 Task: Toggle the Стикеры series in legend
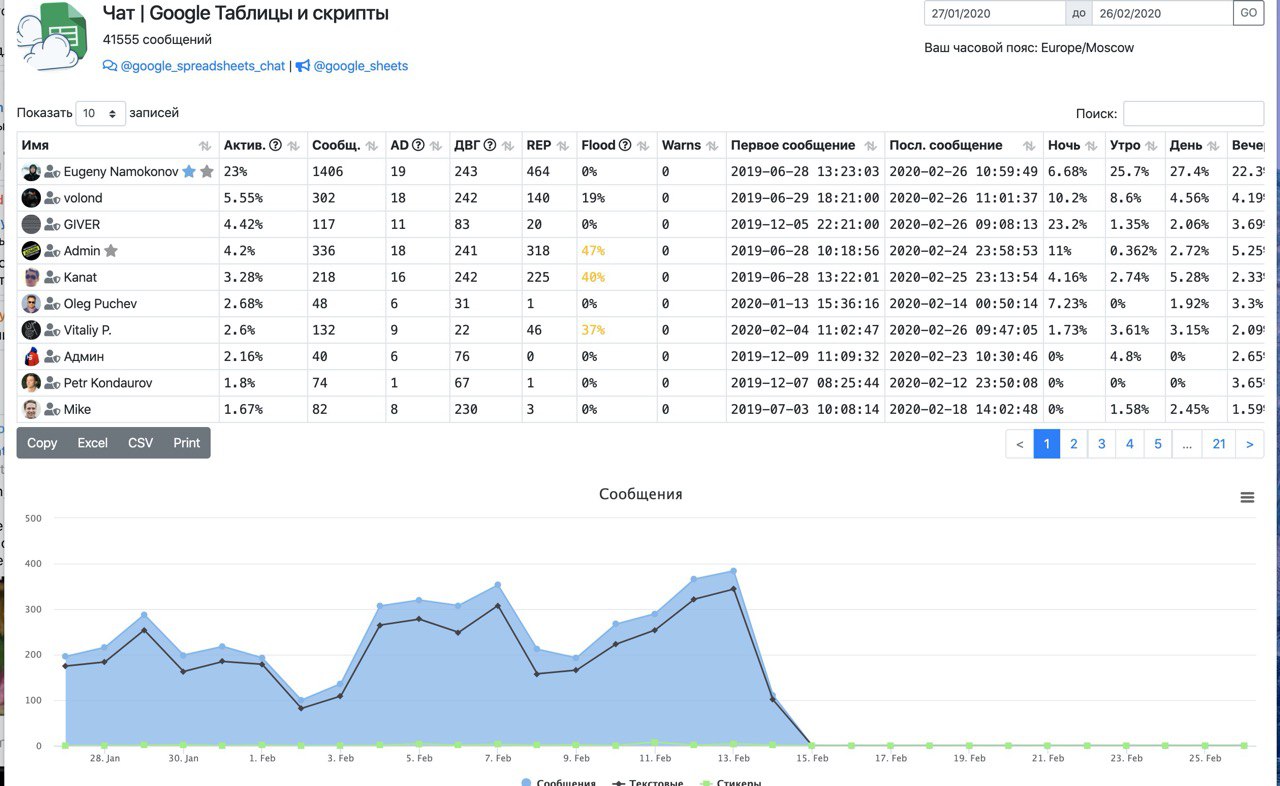(x=731, y=782)
